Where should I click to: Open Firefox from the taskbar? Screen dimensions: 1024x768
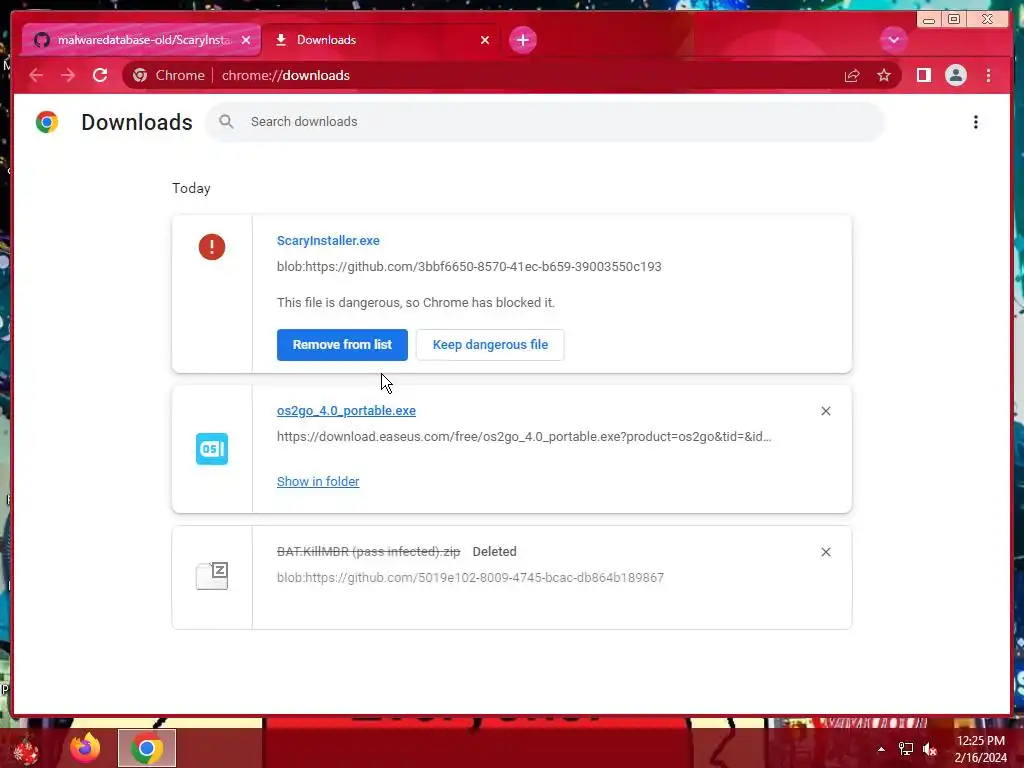coord(86,748)
